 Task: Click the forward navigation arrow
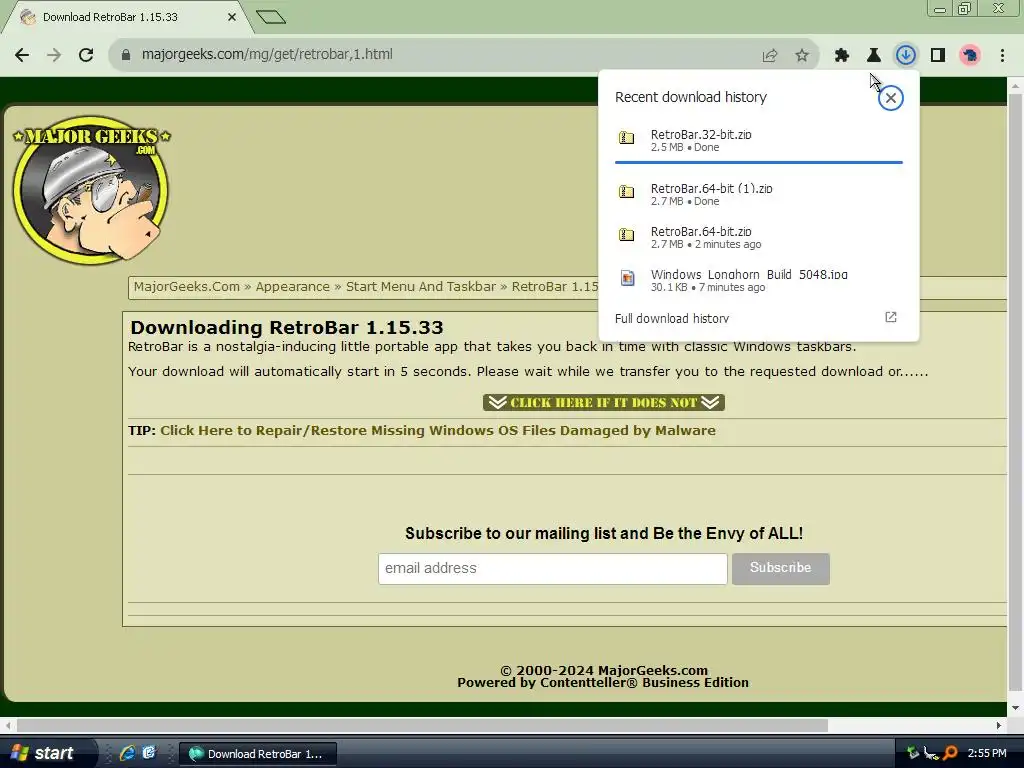tap(54, 55)
